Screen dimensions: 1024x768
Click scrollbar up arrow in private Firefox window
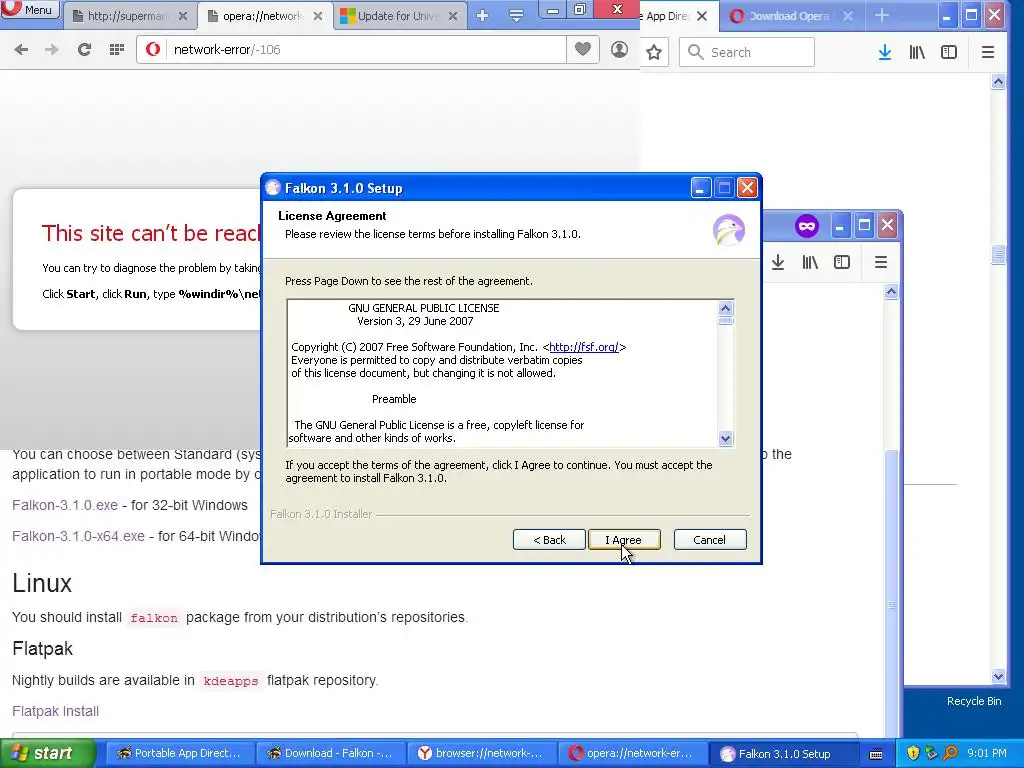[891, 292]
